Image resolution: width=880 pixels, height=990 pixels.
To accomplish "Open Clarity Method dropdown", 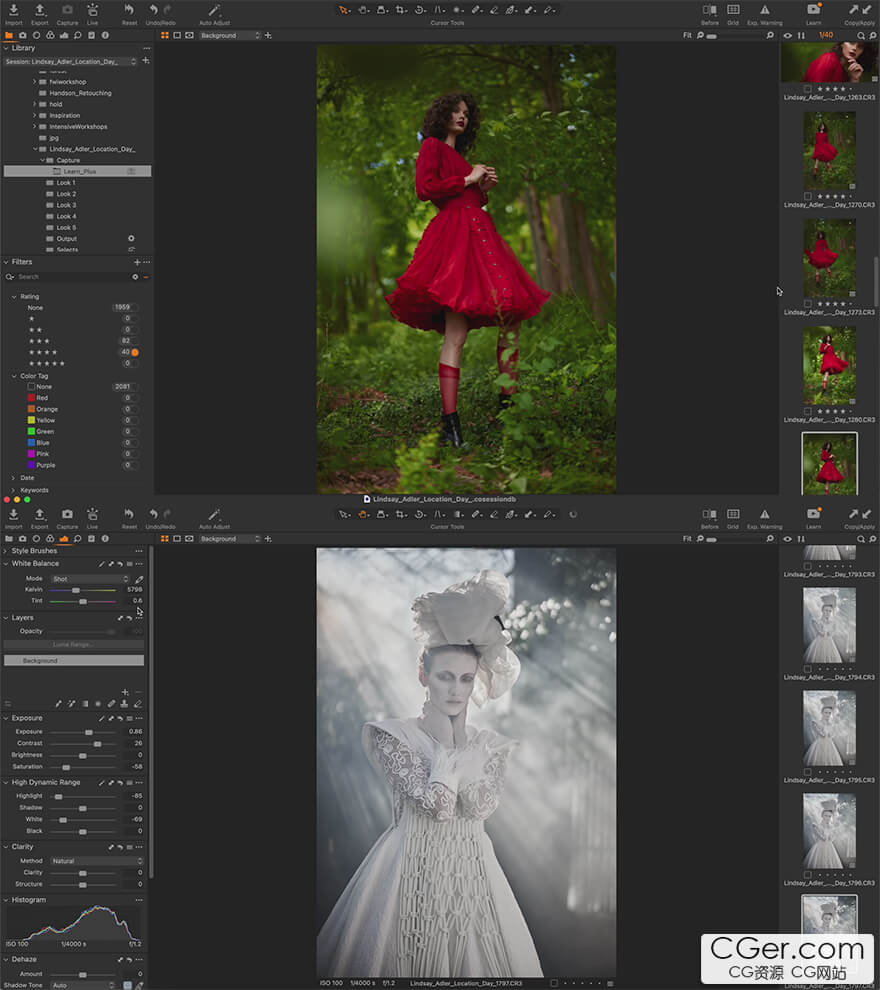I will [x=97, y=861].
